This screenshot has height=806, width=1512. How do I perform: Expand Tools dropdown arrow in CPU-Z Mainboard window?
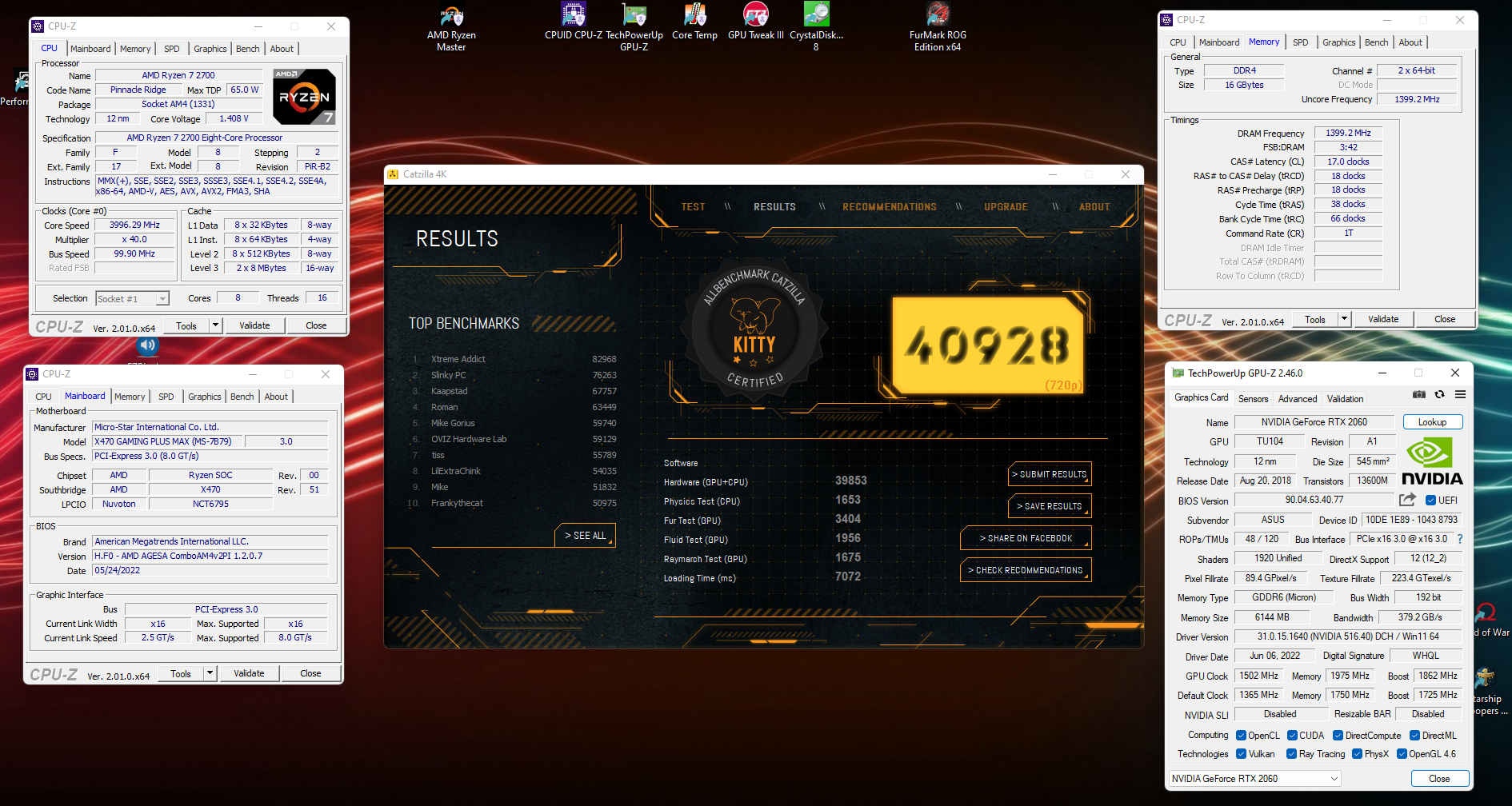tap(210, 673)
